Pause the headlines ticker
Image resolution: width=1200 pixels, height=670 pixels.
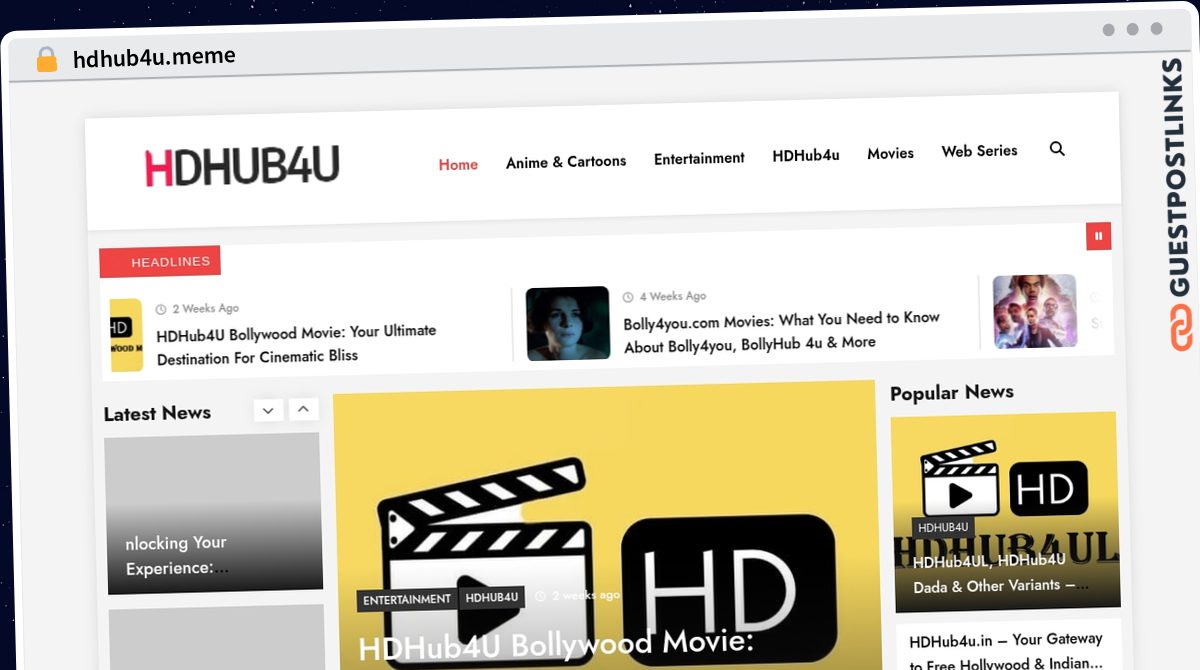tap(1098, 236)
